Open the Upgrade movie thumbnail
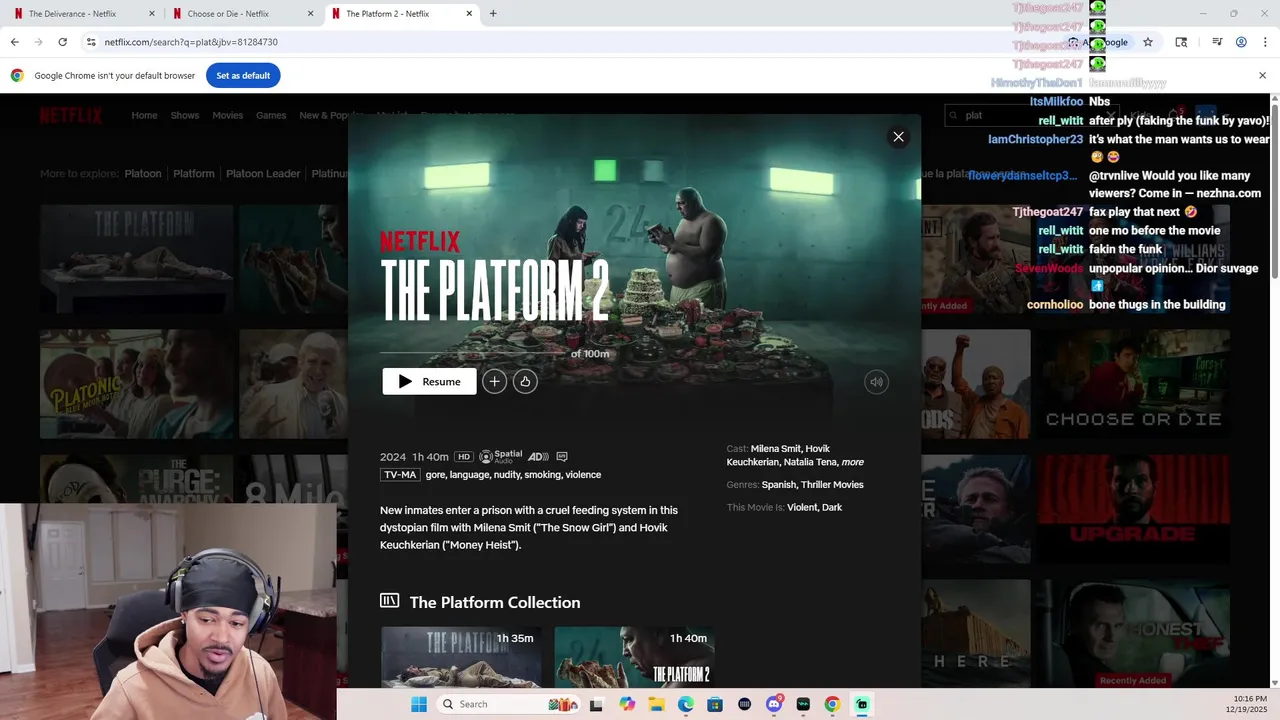 pyautogui.click(x=1133, y=509)
